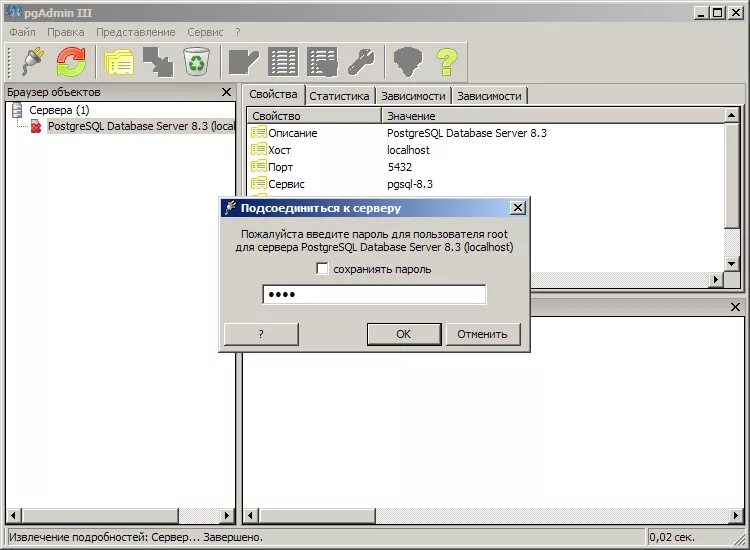Viewport: 750px width, 550px height.
Task: Click OK in the connect dialog
Action: pos(404,334)
